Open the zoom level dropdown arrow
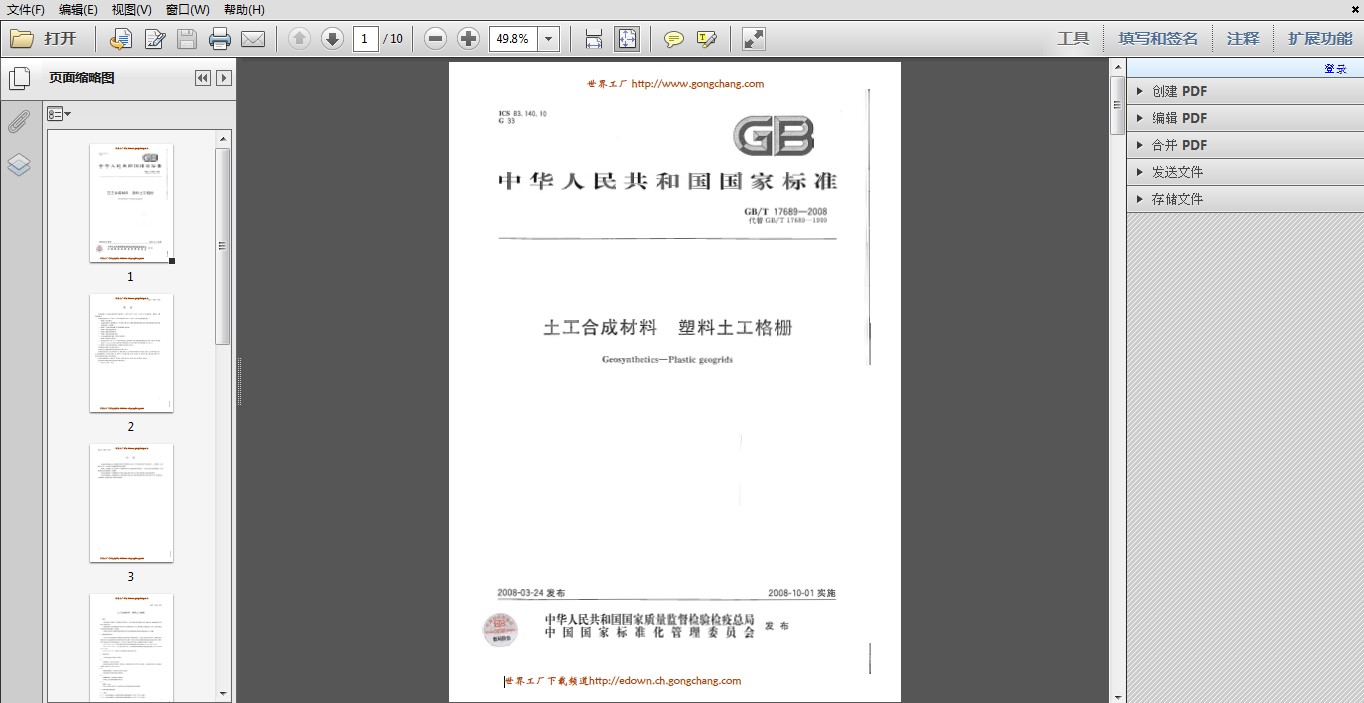Image resolution: width=1364 pixels, height=703 pixels. point(549,39)
